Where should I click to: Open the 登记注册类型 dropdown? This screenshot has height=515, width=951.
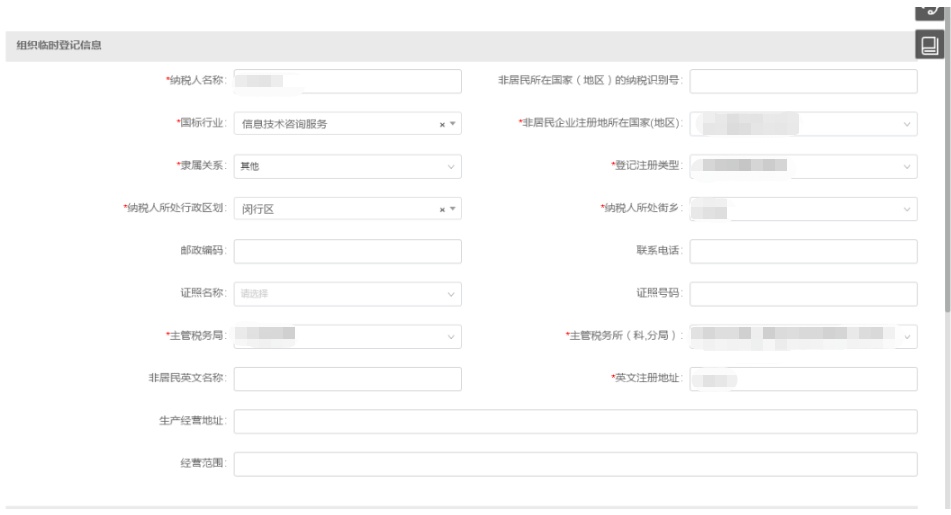[907, 167]
